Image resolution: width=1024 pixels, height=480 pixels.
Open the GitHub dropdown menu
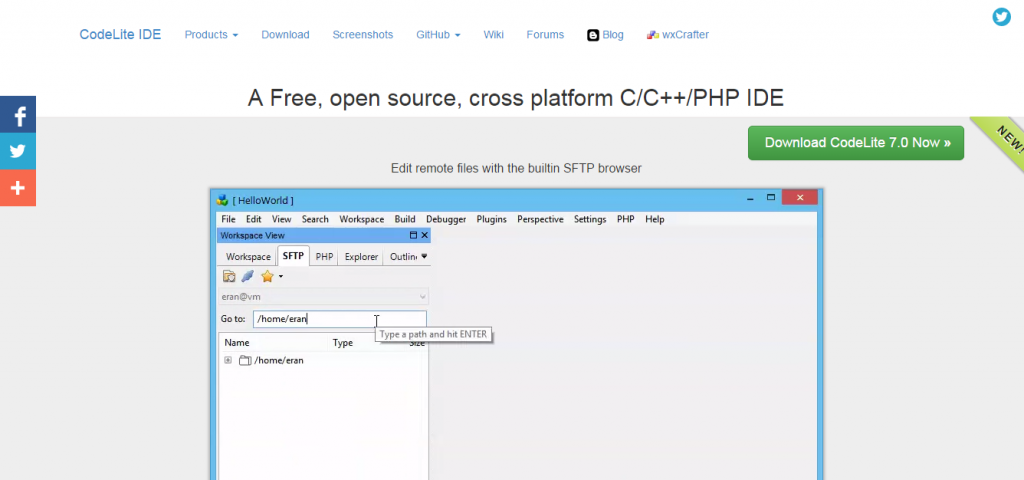point(438,35)
